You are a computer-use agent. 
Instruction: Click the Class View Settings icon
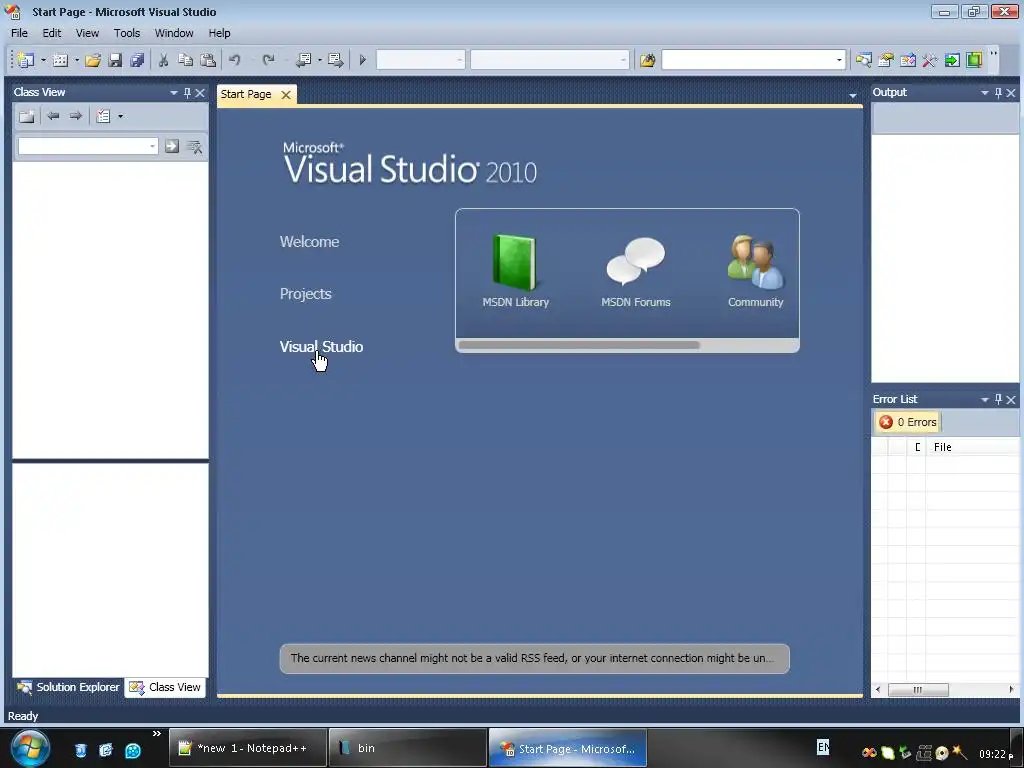click(x=103, y=116)
